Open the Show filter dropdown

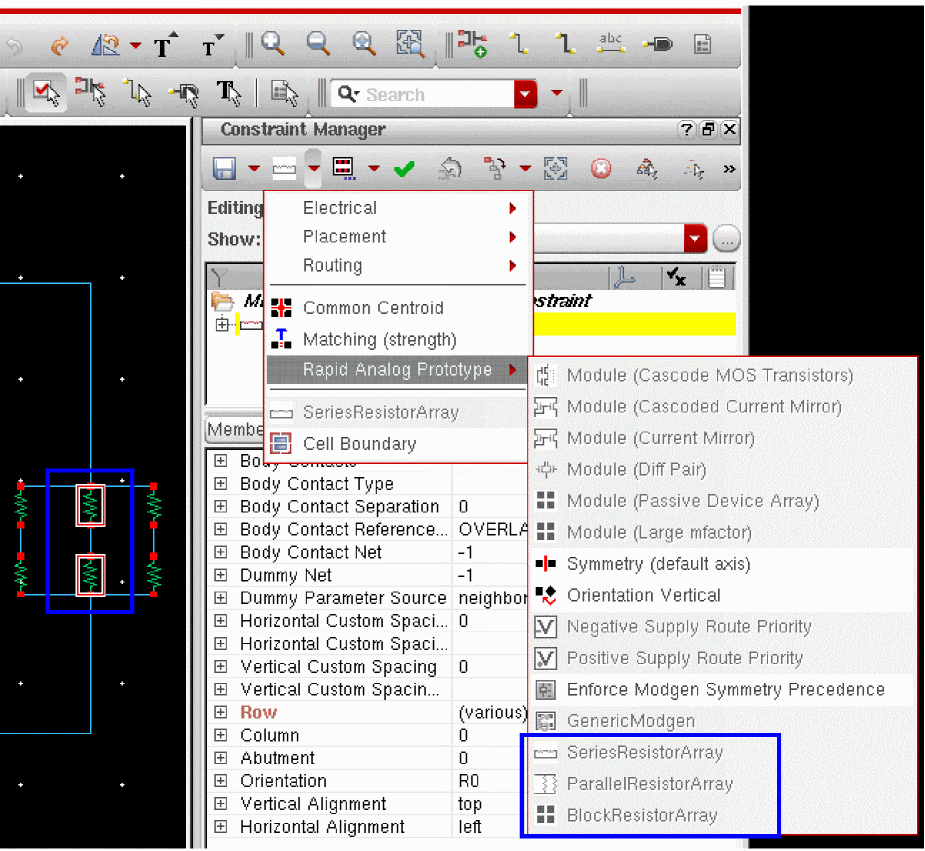point(695,239)
